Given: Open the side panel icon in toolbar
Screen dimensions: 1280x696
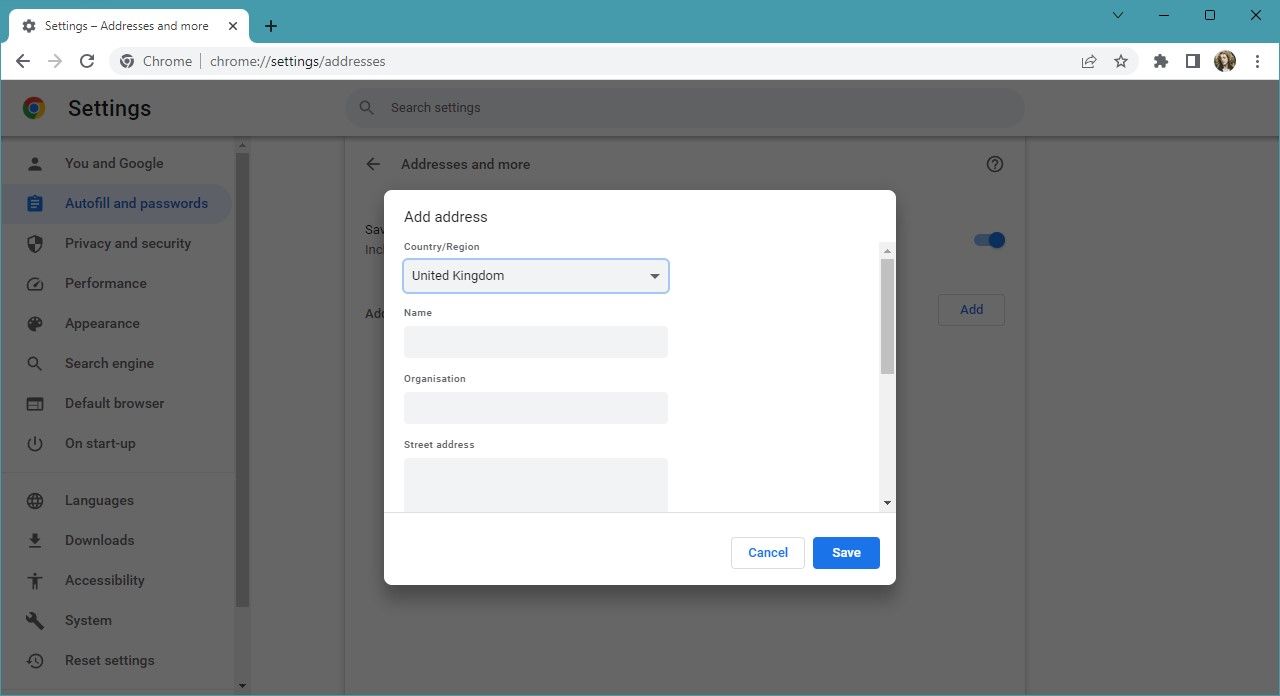Looking at the screenshot, I should tap(1192, 61).
